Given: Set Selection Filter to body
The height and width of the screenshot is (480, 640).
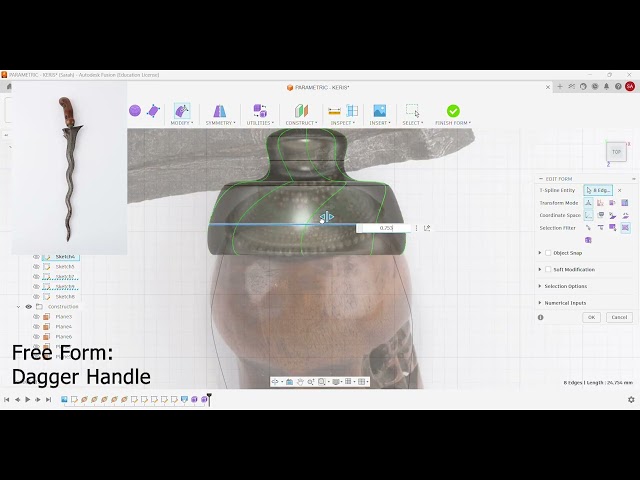Looking at the screenshot, I should coord(588,240).
